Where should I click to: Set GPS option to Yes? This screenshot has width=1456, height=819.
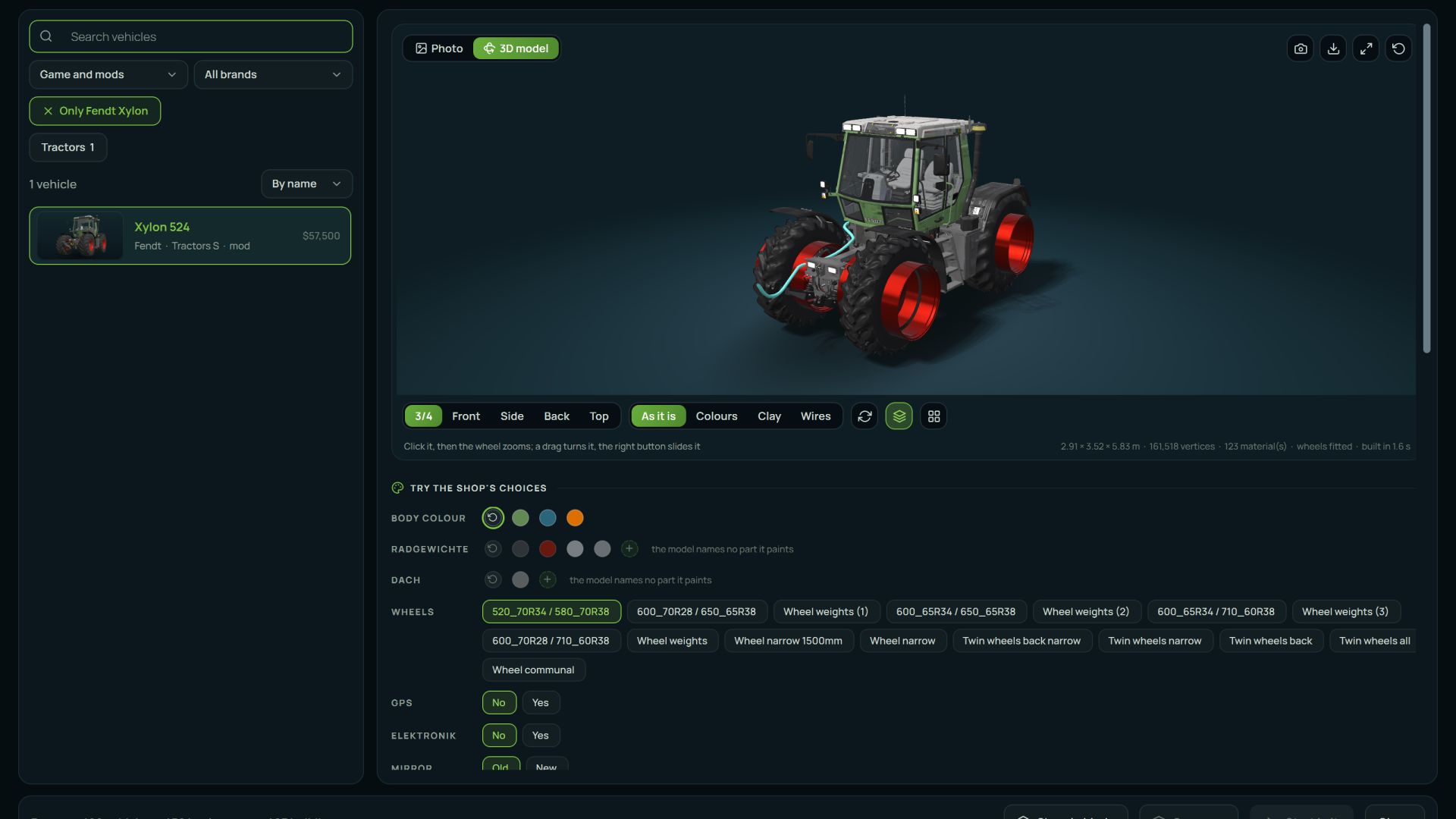click(541, 703)
